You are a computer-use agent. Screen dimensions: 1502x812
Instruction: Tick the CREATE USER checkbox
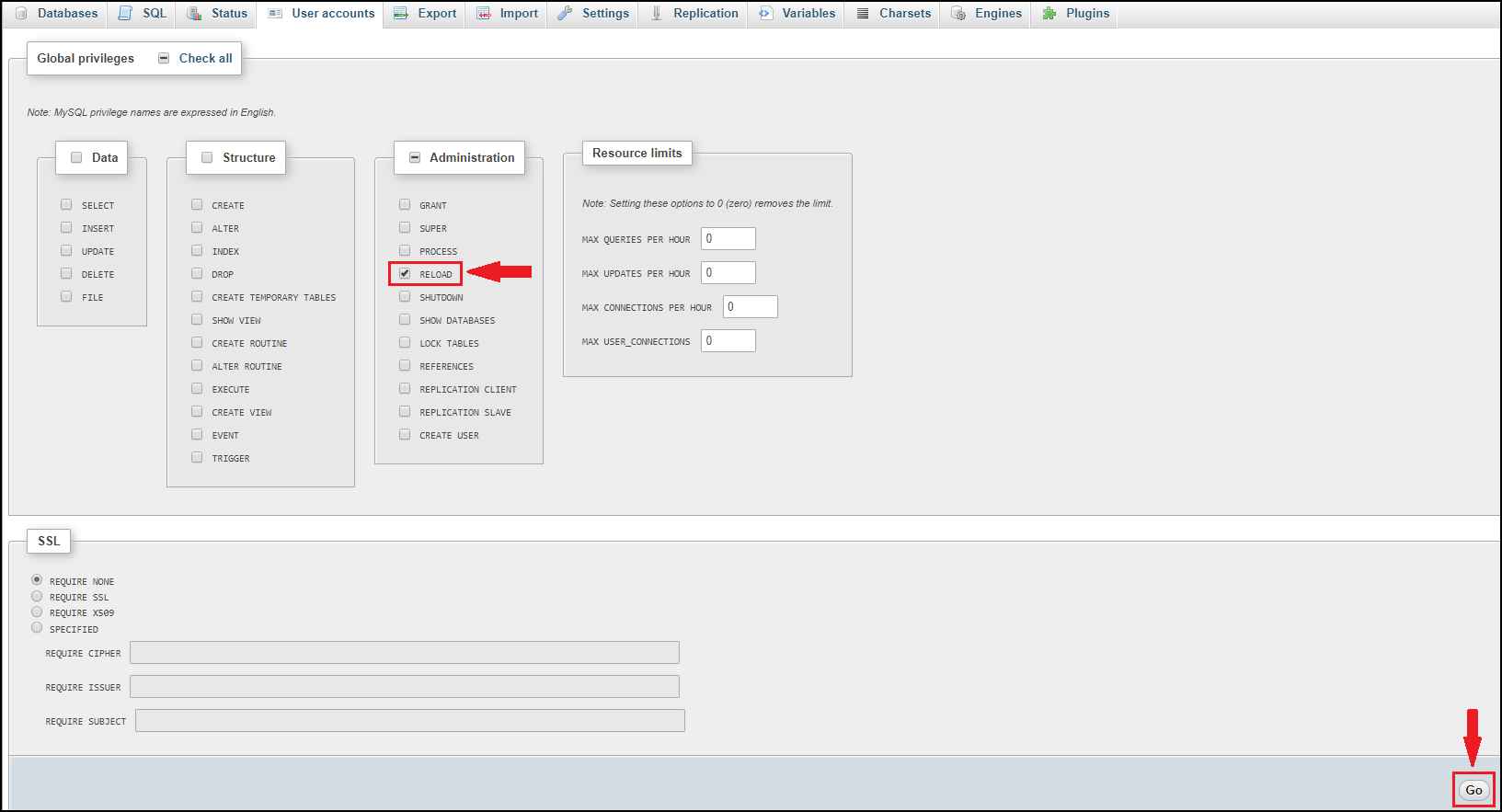tap(405, 435)
